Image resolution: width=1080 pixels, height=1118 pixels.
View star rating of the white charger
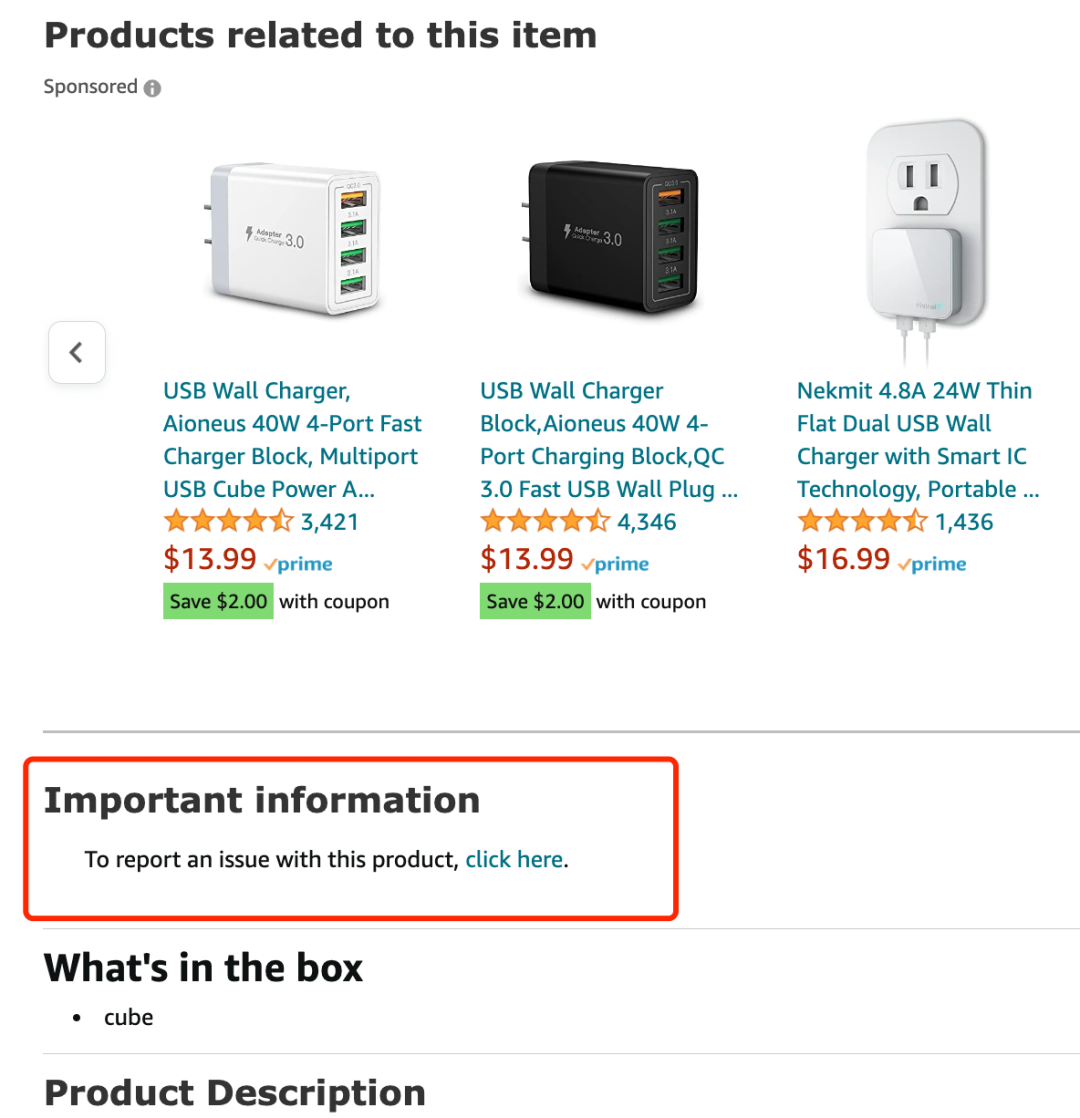tap(228, 521)
